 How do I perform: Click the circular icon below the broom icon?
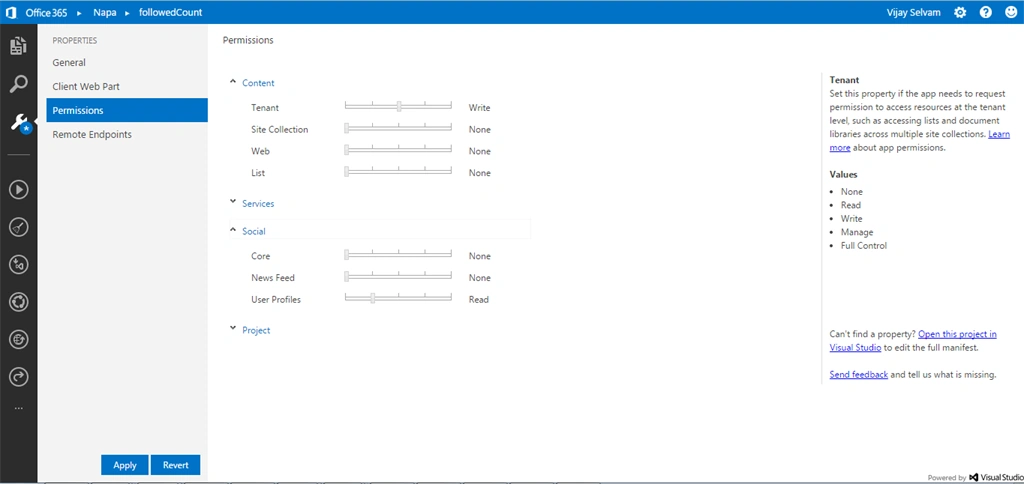point(19,265)
